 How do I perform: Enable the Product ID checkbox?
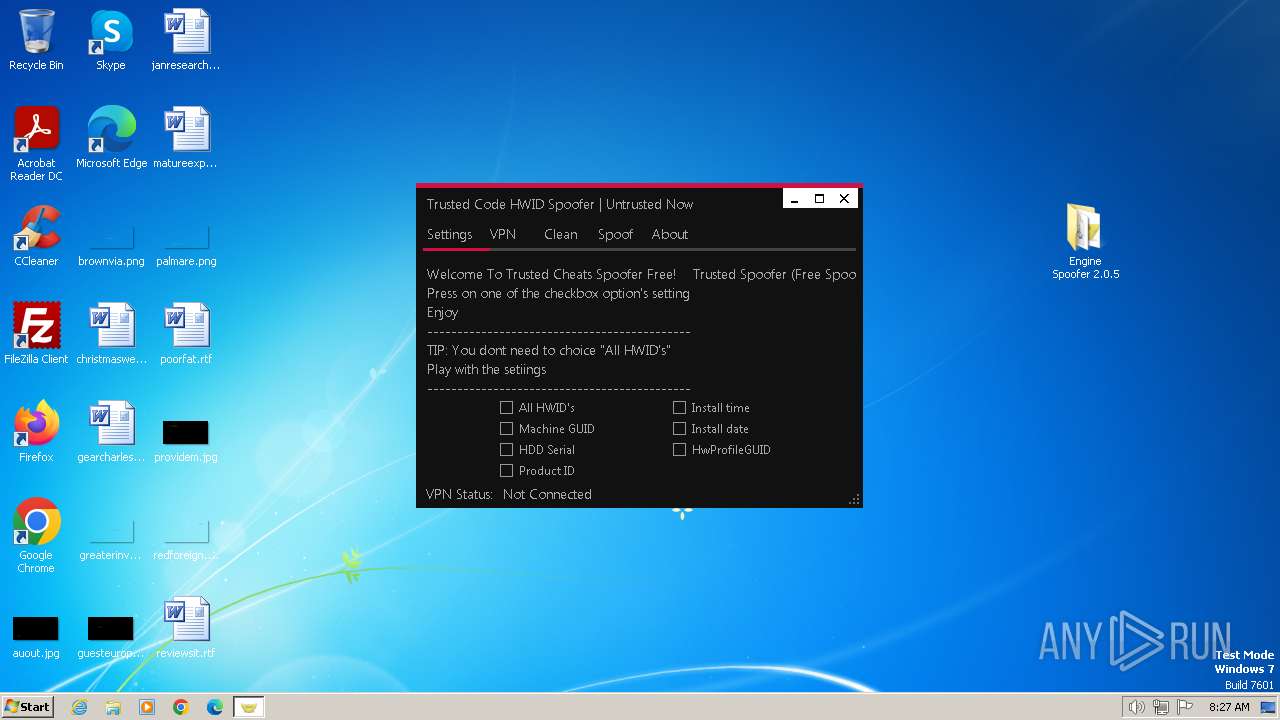tap(506, 470)
